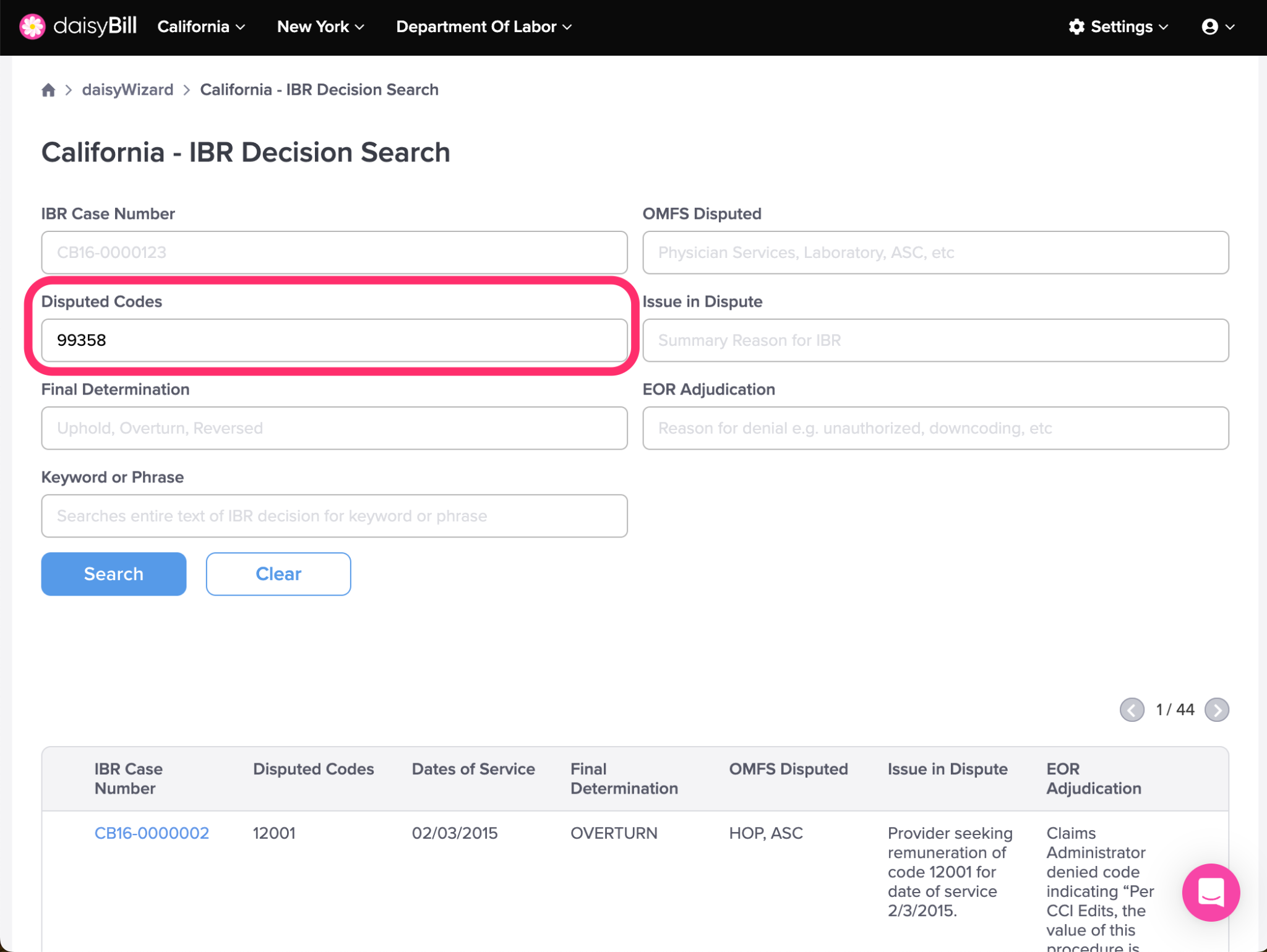Open the California navigation menu
Image resolution: width=1267 pixels, height=952 pixels.
[x=201, y=27]
